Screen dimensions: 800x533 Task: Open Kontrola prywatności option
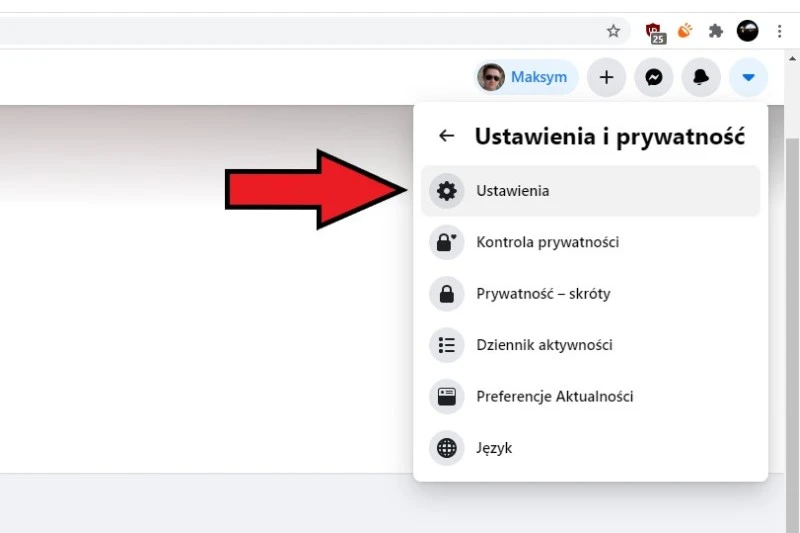[x=590, y=242]
